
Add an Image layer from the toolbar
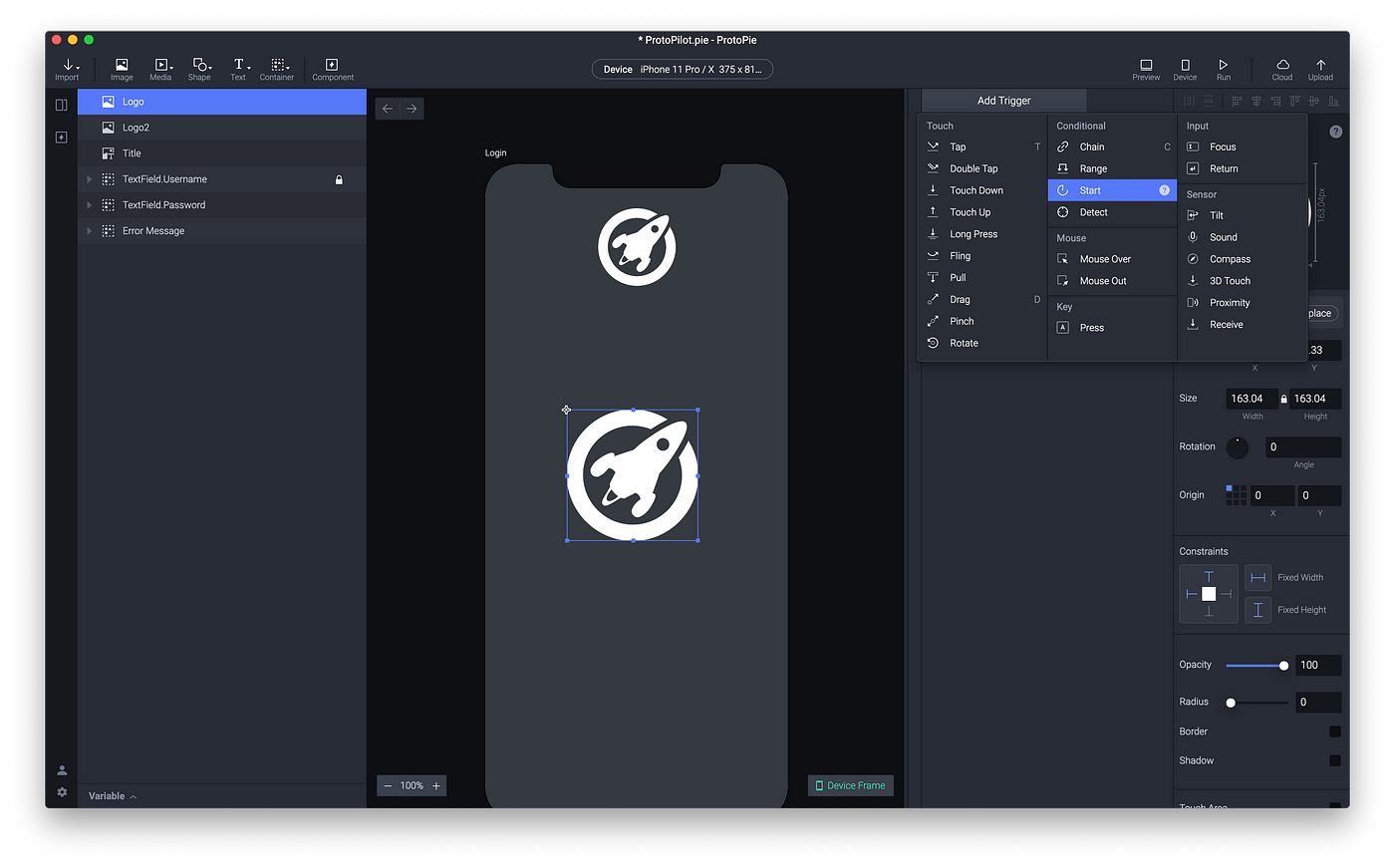click(x=122, y=69)
